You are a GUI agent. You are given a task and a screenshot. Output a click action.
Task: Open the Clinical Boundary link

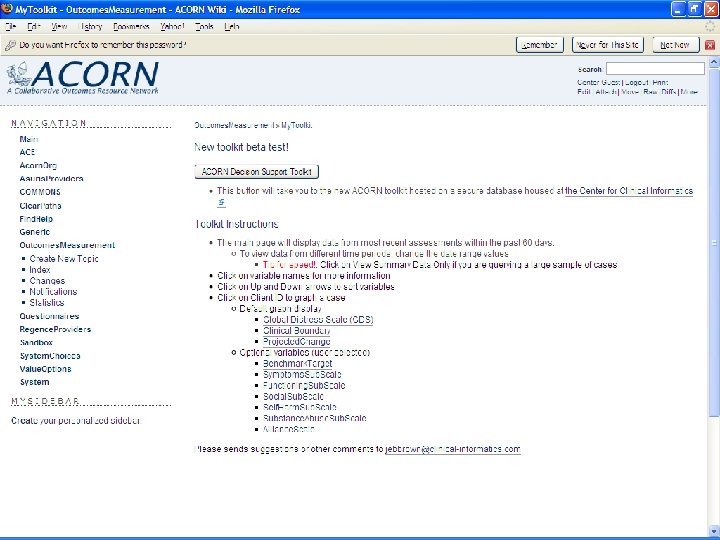pyautogui.click(x=297, y=331)
